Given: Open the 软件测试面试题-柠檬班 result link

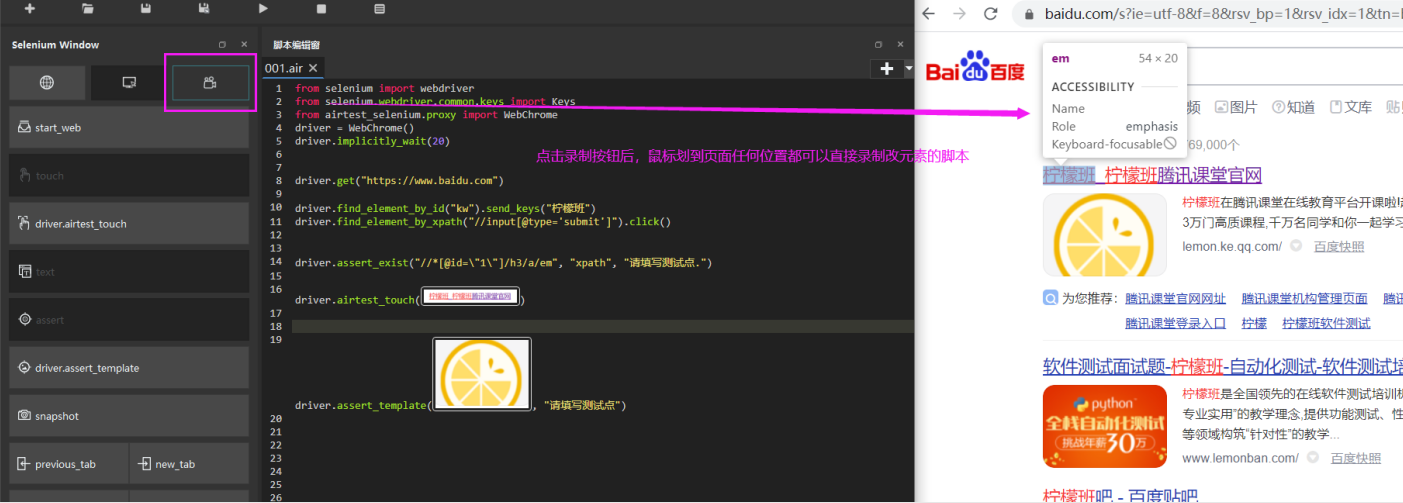Looking at the screenshot, I should click(x=1223, y=365).
